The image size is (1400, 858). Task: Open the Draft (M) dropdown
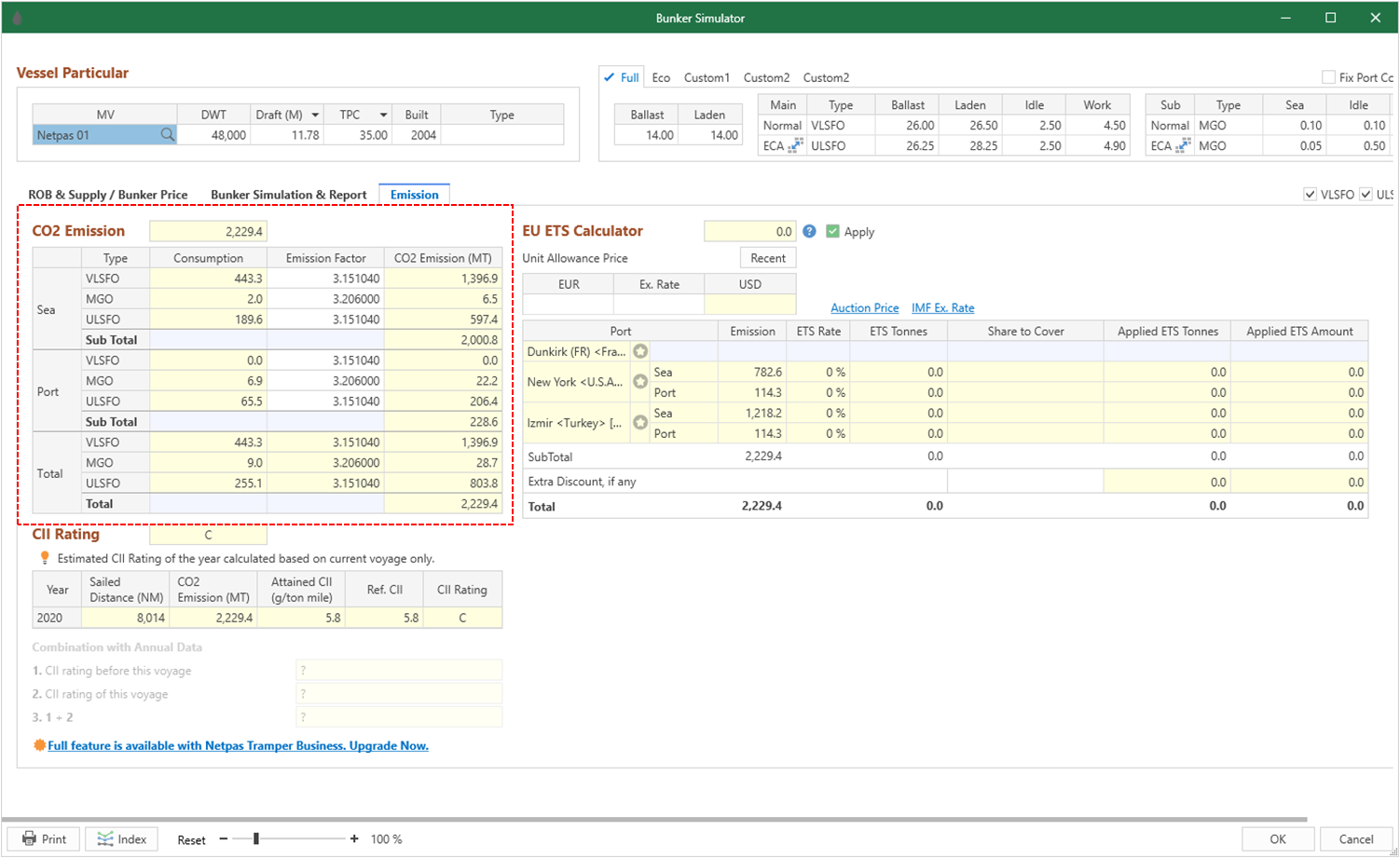click(x=315, y=114)
